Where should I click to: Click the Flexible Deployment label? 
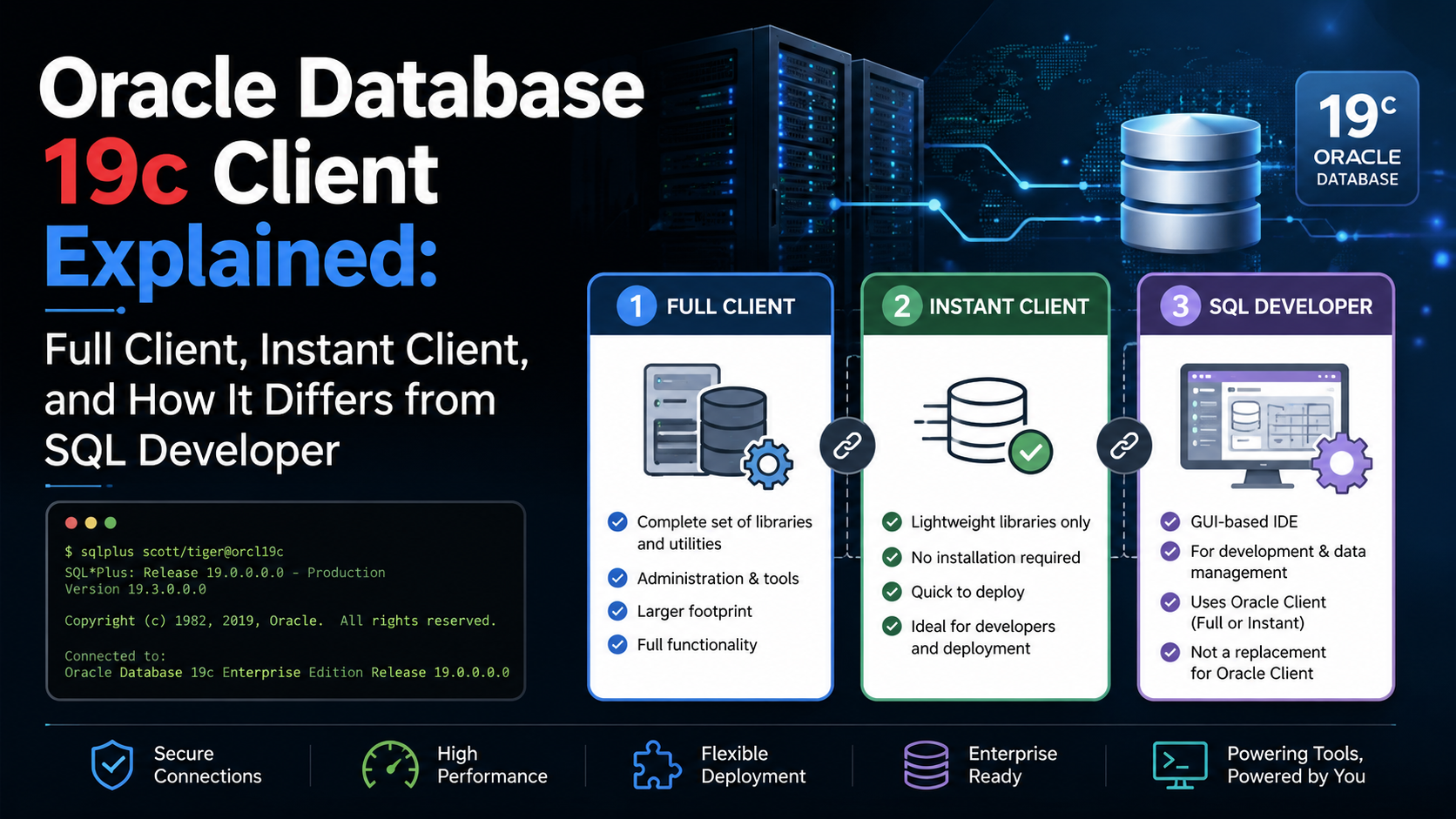click(753, 765)
